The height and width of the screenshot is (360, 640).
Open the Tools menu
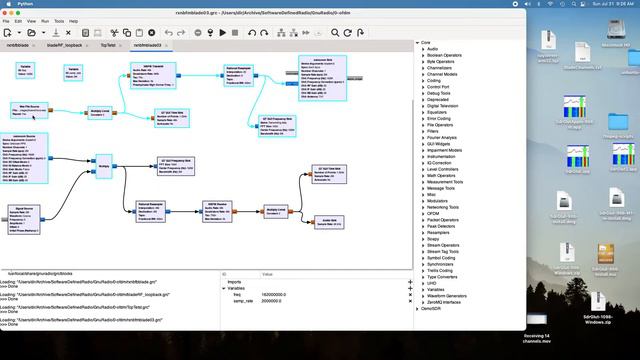tap(59, 21)
